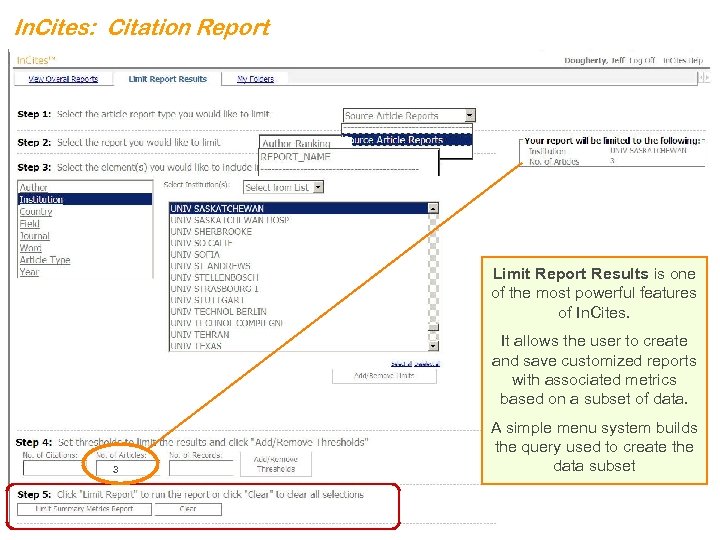This screenshot has height=540, width=720.
Task: Select UNIV STUTTGART row
Action: 298,300
